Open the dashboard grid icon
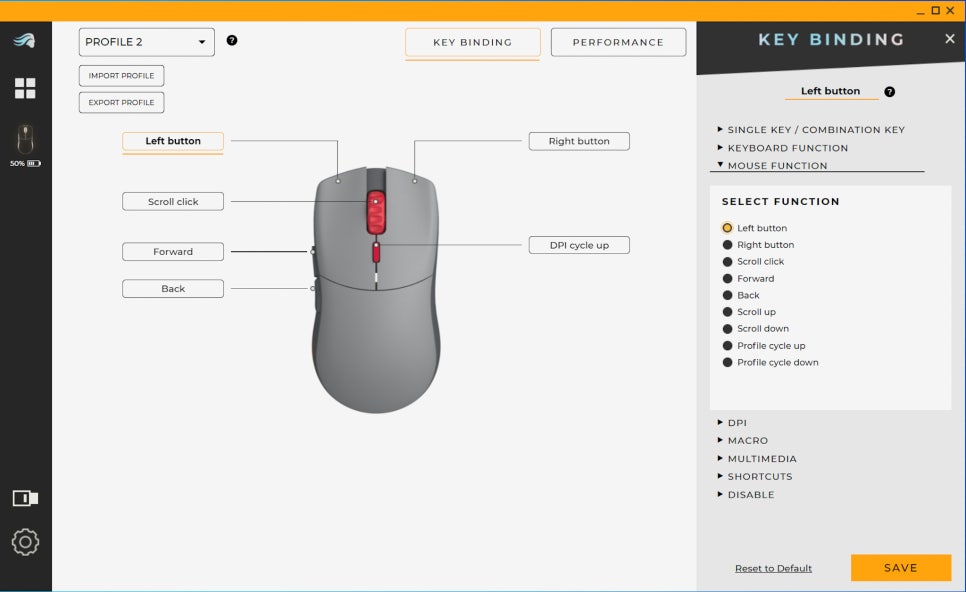Viewport: 966px width, 592px height. [x=25, y=88]
